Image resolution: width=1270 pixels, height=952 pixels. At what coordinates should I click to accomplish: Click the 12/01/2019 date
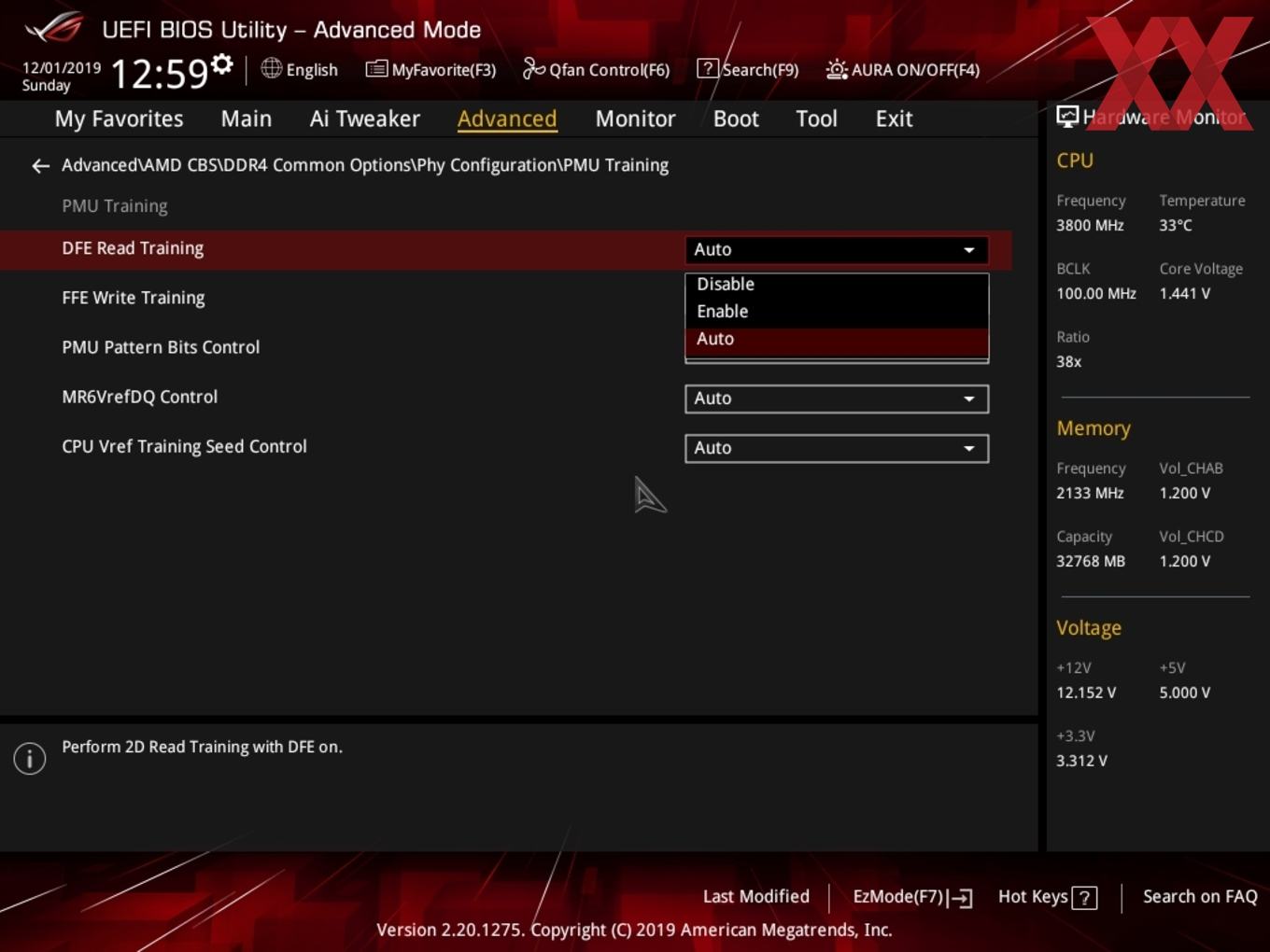(62, 68)
